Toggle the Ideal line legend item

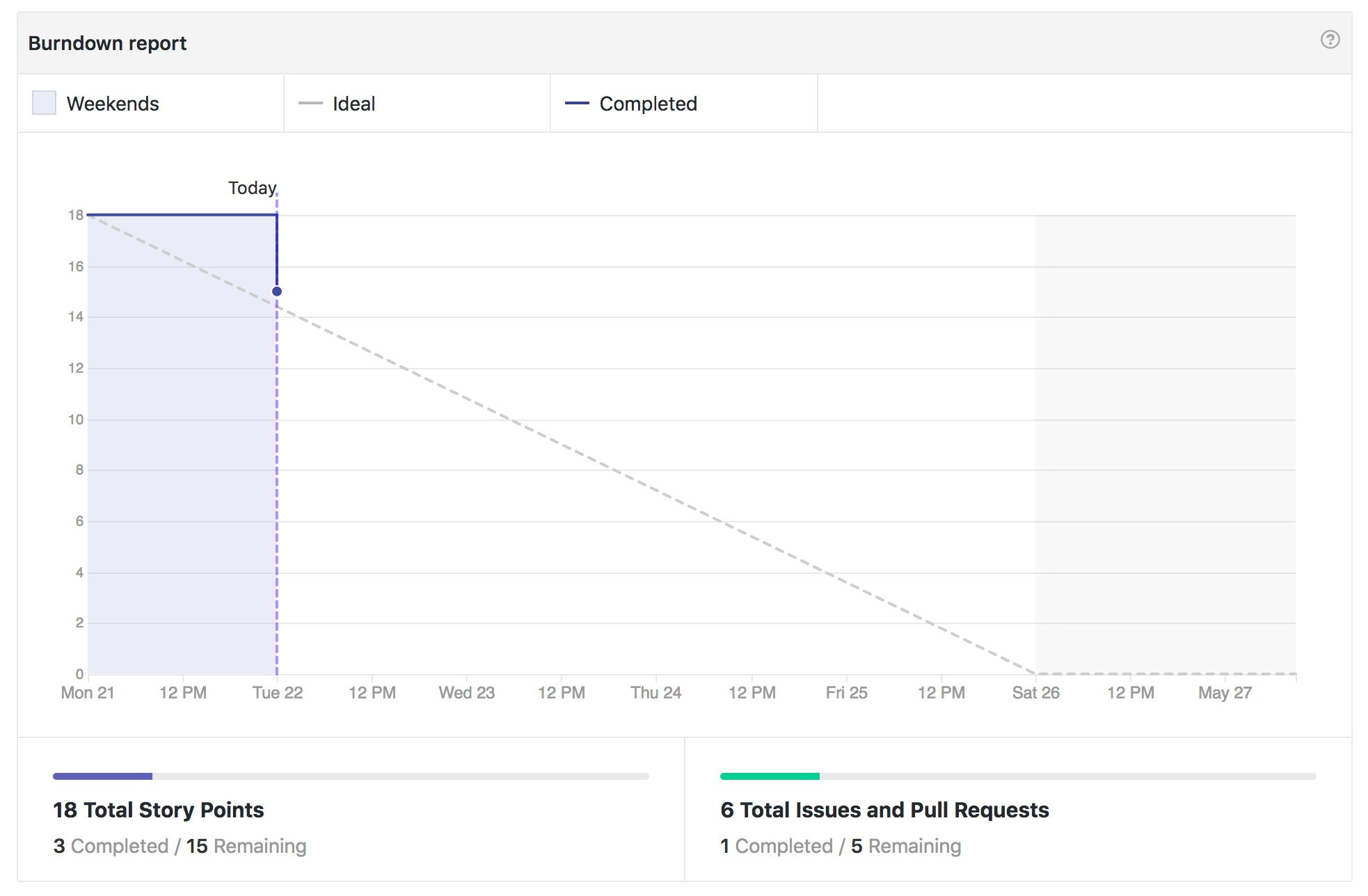[x=417, y=104]
